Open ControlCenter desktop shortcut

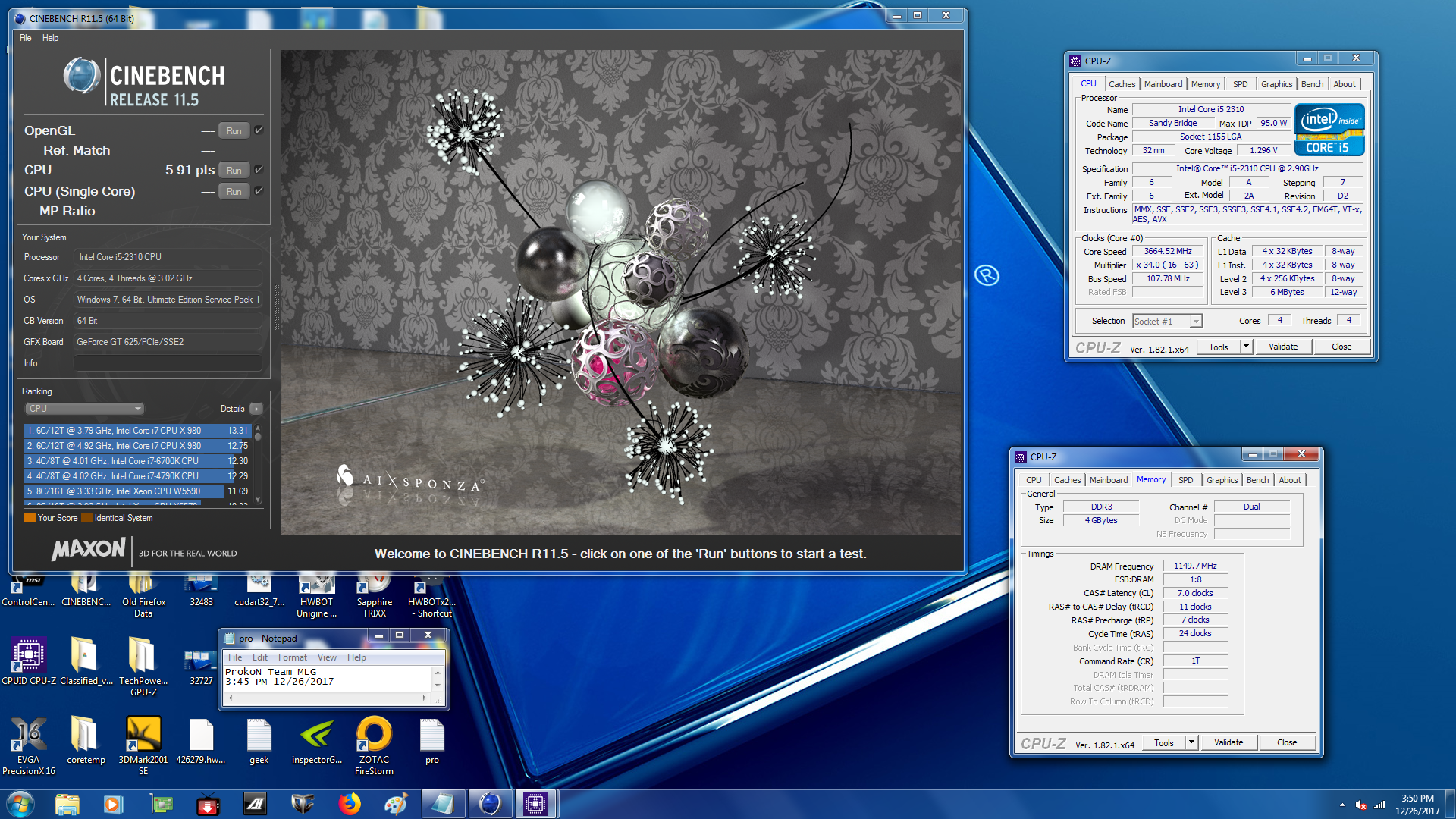[27, 591]
